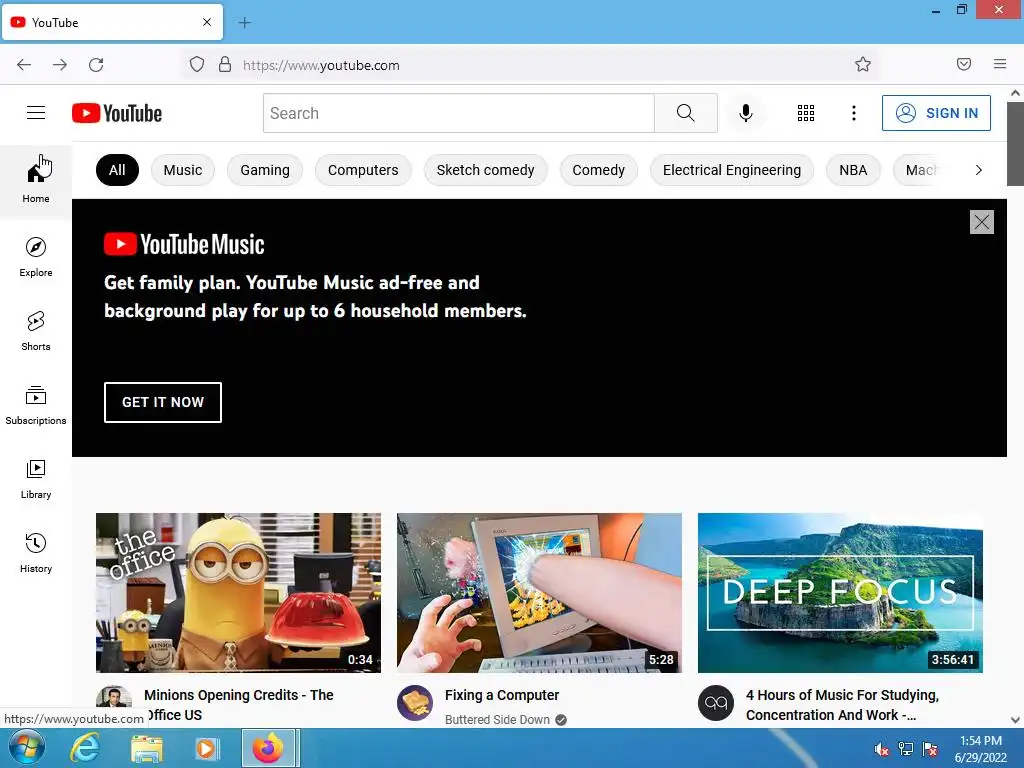The image size is (1024, 768).
Task: Select the Electrical Engineering category chip
Action: point(732,170)
